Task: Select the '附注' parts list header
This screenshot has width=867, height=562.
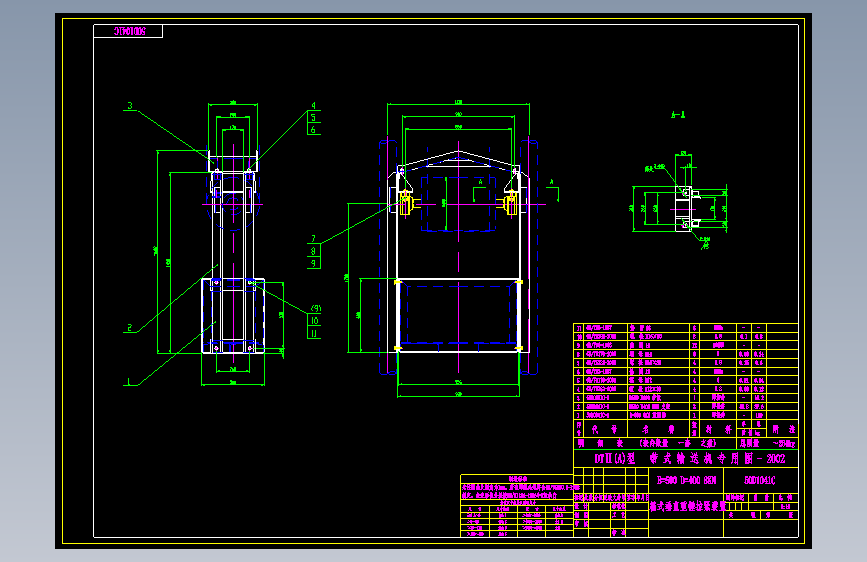Action: point(783,429)
